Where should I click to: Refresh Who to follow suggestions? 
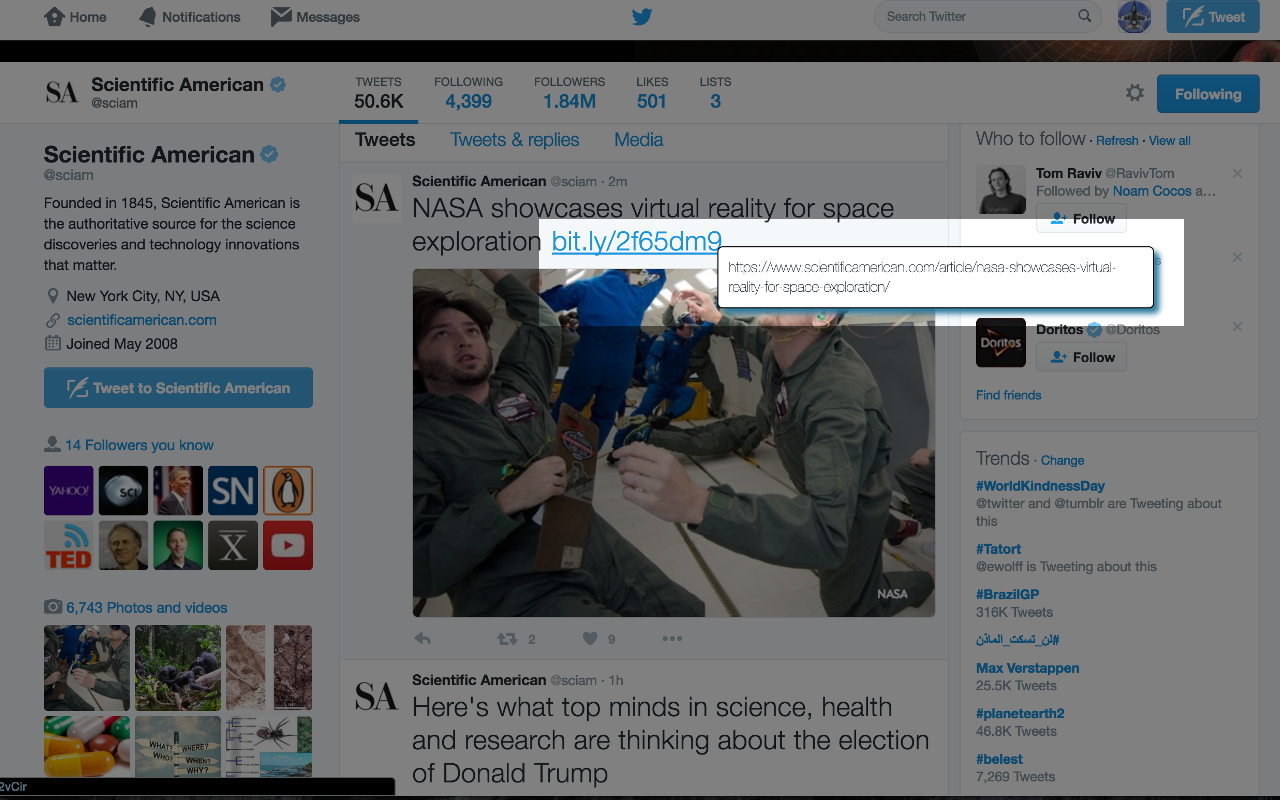pyautogui.click(x=1117, y=140)
